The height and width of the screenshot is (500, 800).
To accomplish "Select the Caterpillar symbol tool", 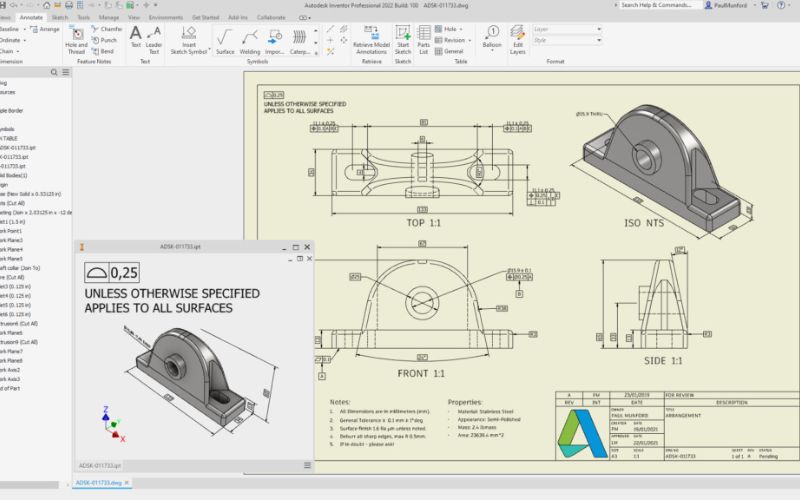I will pyautogui.click(x=299, y=41).
